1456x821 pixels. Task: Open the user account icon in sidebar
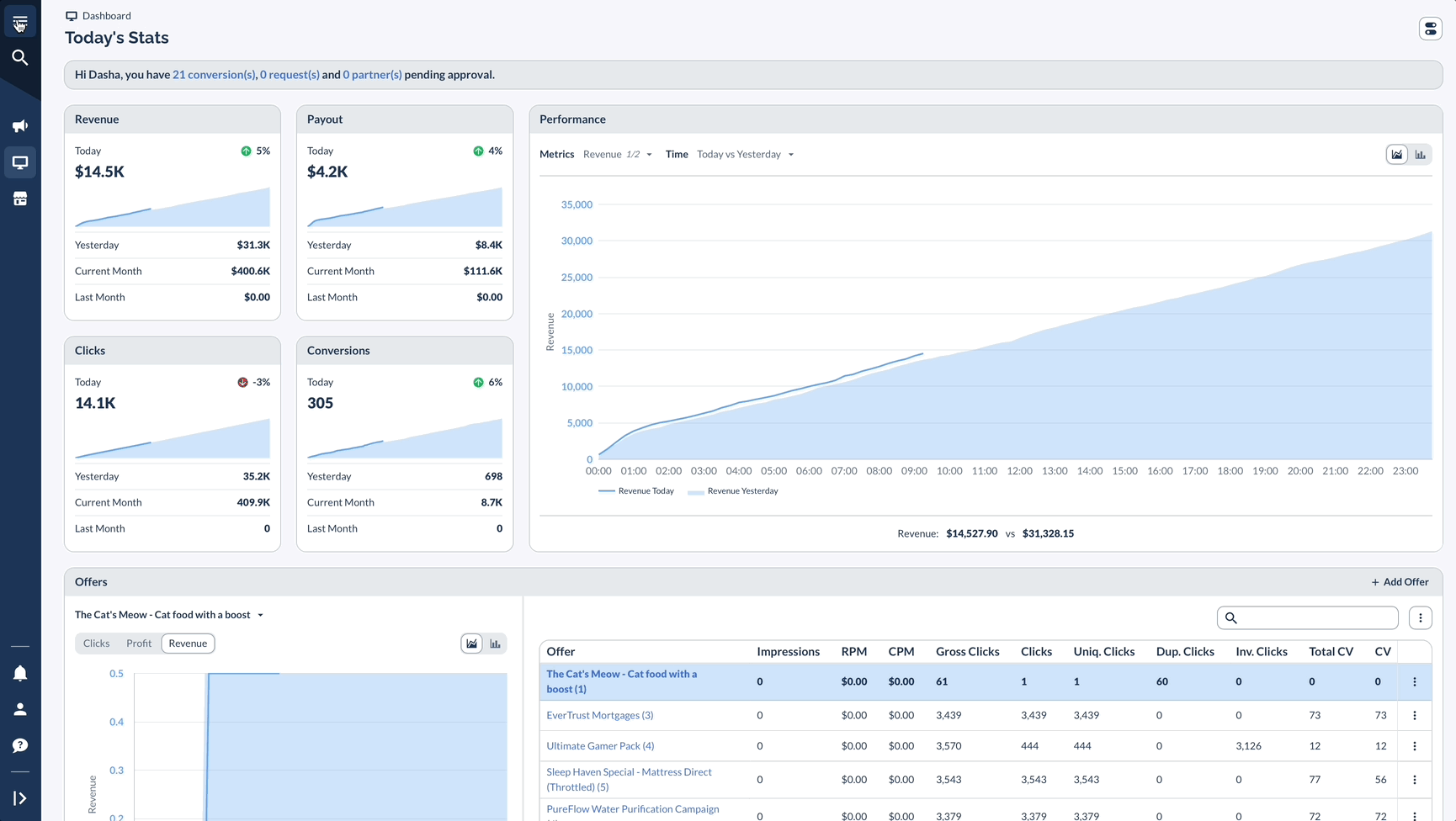click(20, 709)
